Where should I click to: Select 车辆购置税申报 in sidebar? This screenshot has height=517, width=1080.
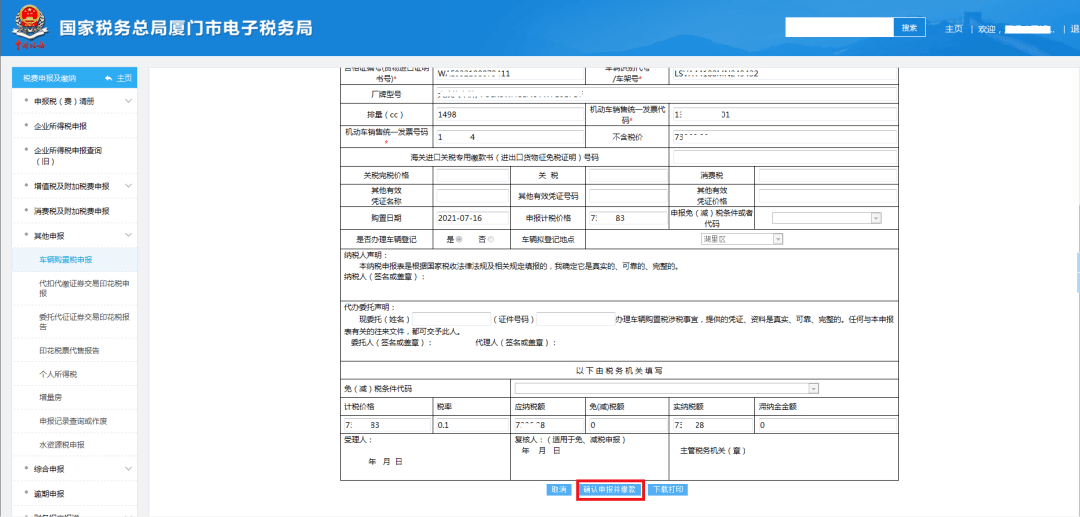click(66, 260)
